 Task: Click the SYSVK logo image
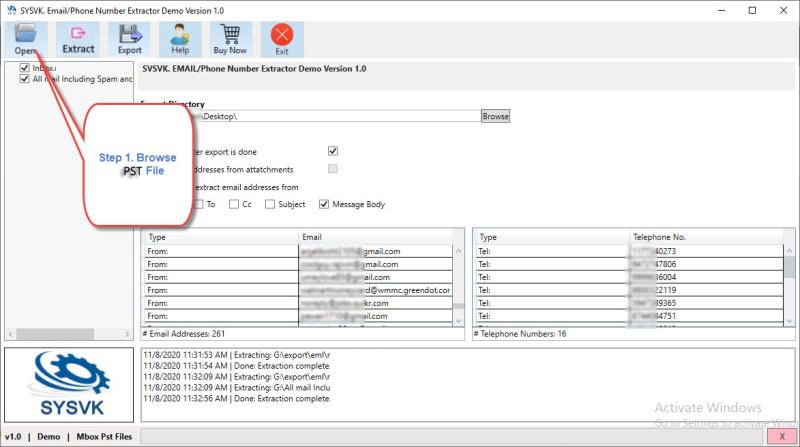click(x=69, y=385)
